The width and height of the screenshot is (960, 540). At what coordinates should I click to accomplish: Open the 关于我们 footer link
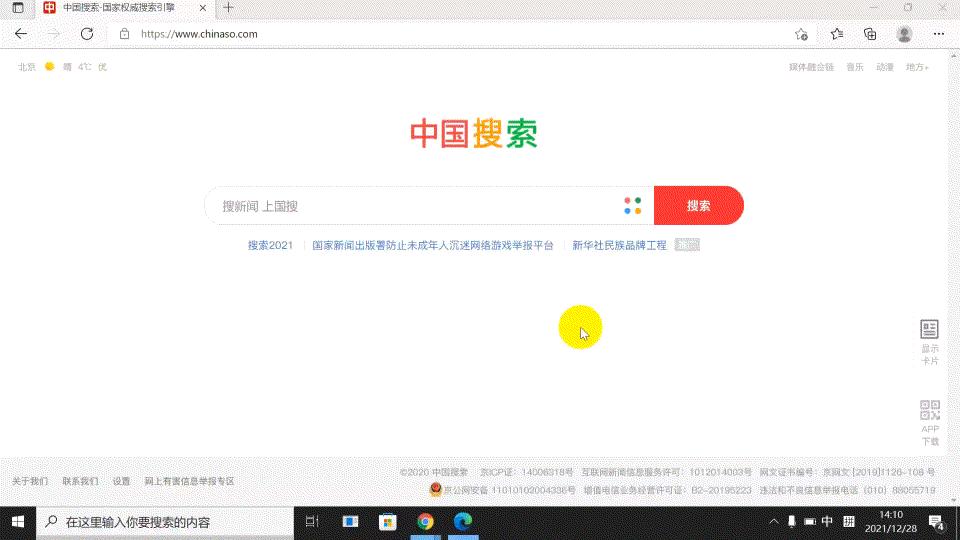tap(30, 481)
